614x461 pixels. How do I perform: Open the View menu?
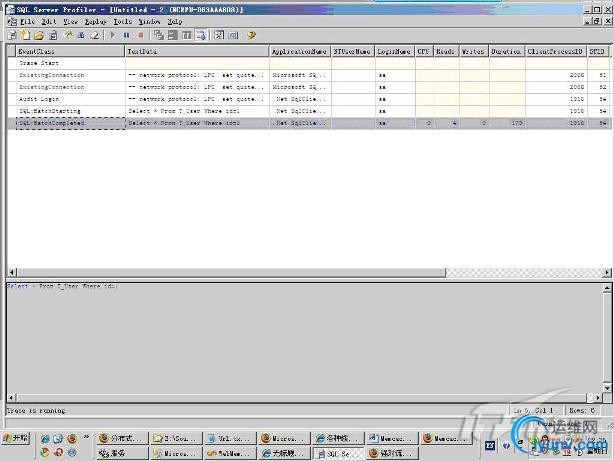[70, 22]
